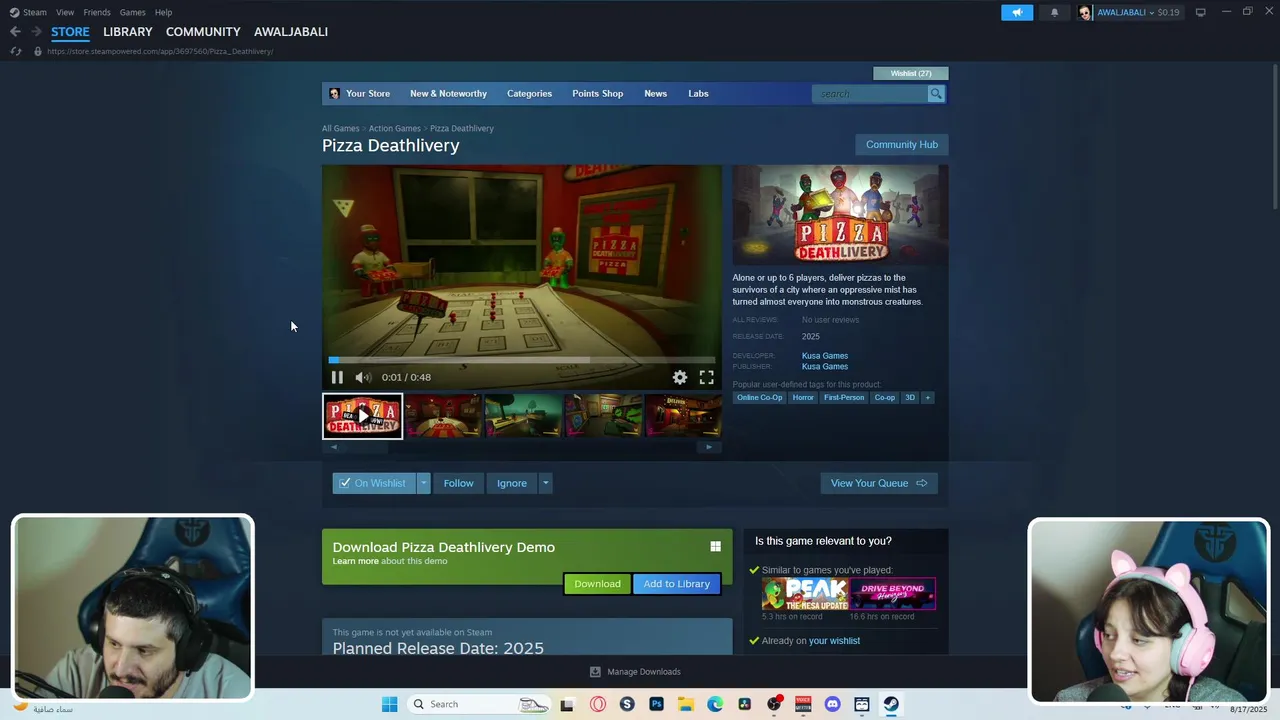1280x720 pixels.
Task: Open Kusa Games developer link
Action: pos(825,356)
